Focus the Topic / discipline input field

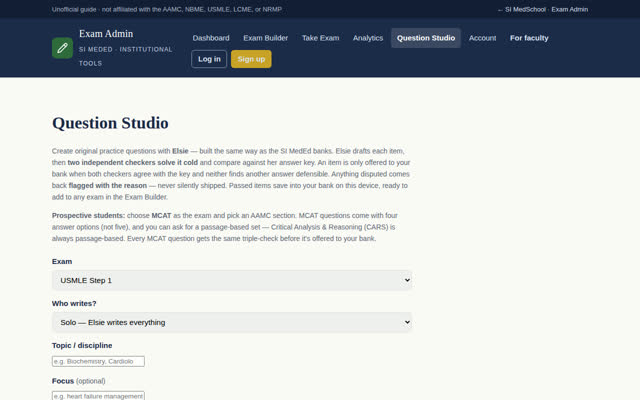[98, 361]
